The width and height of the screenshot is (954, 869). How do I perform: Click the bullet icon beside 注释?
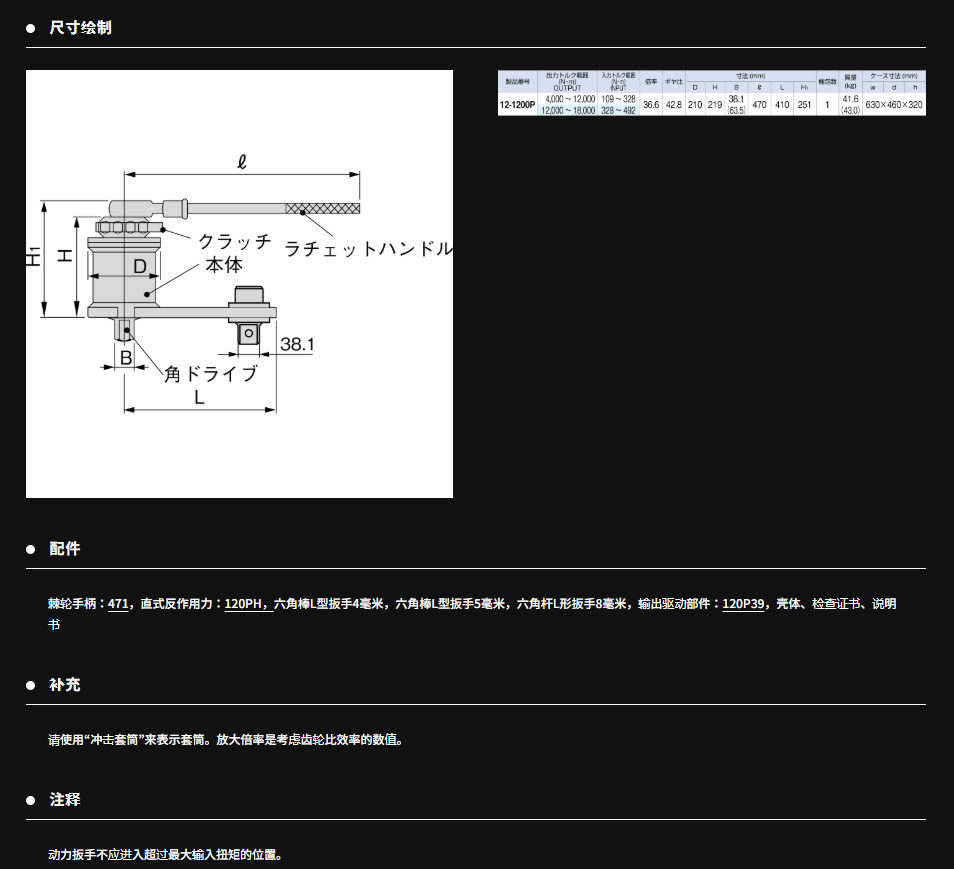(x=31, y=800)
